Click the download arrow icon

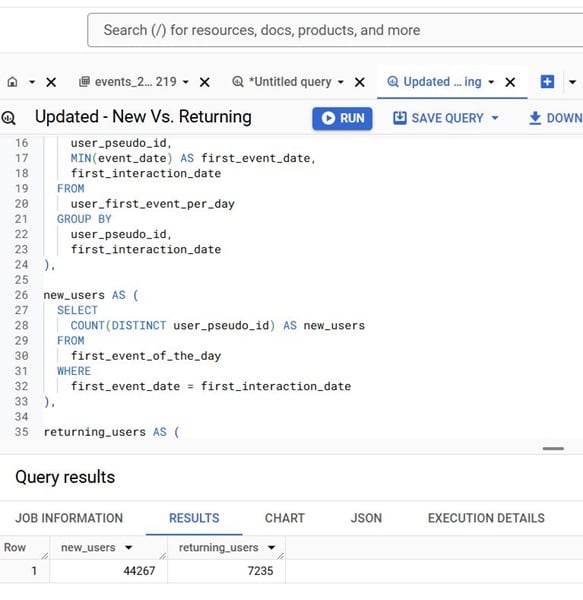(x=535, y=118)
